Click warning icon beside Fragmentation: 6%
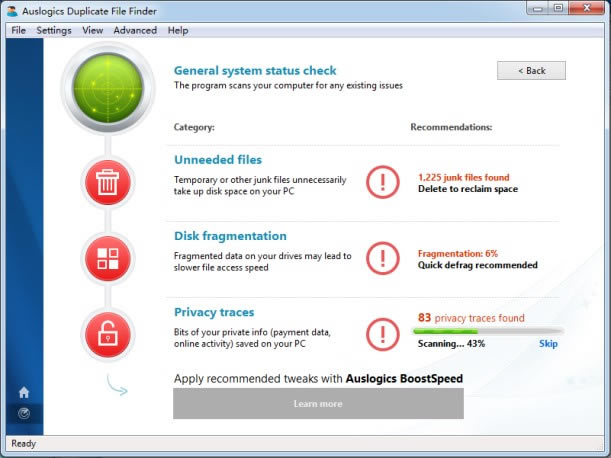 coord(383,258)
